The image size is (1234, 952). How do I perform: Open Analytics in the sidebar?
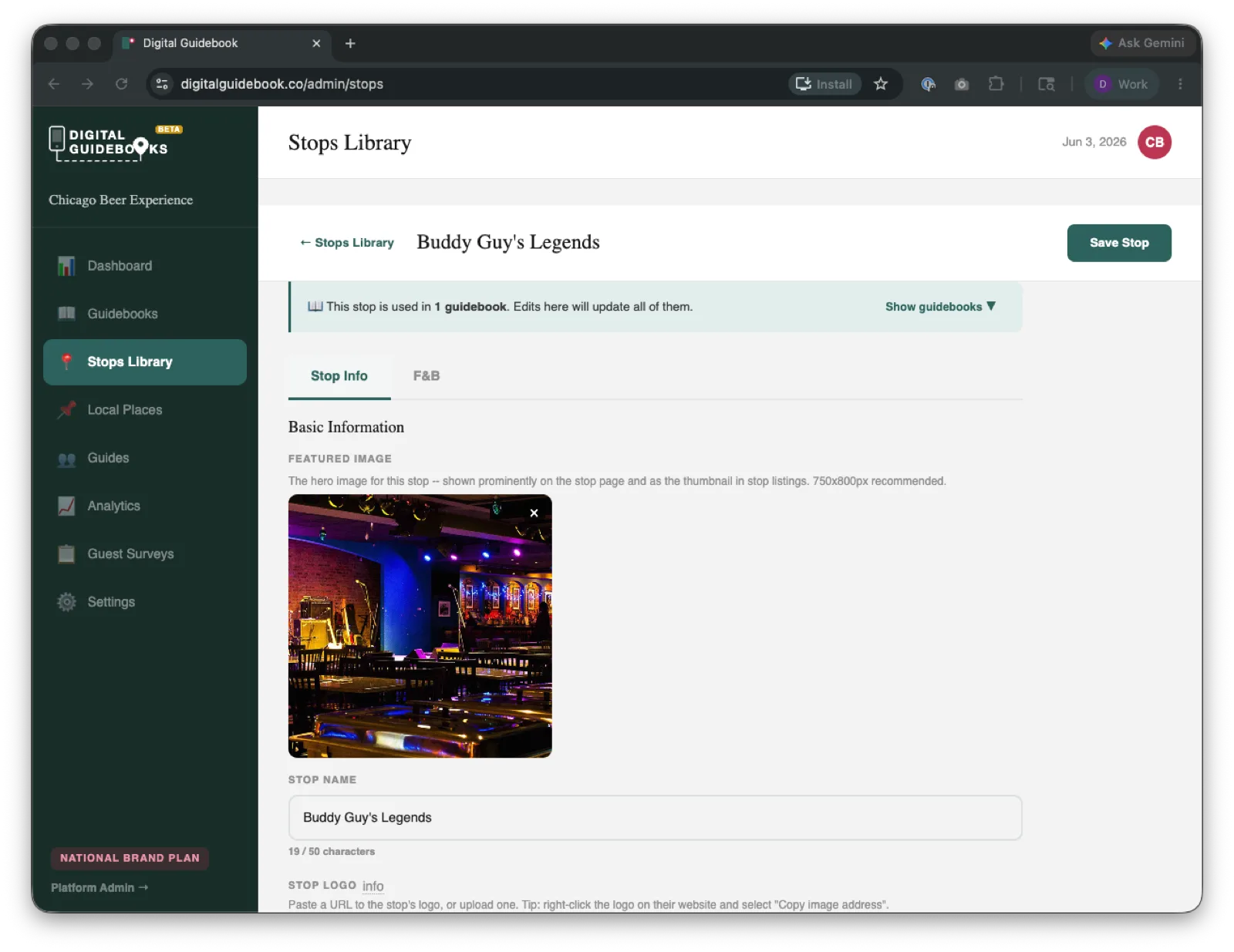point(145,506)
